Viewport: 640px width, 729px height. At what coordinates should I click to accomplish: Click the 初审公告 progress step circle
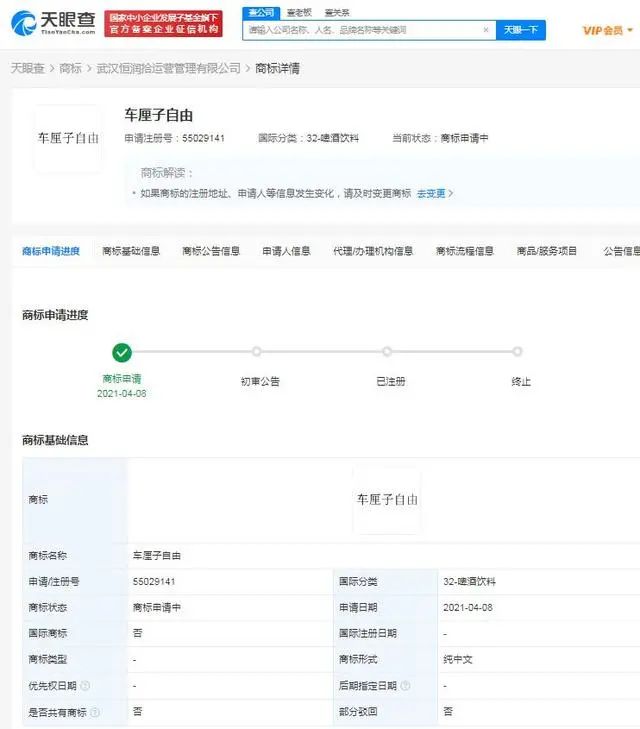click(x=257, y=352)
